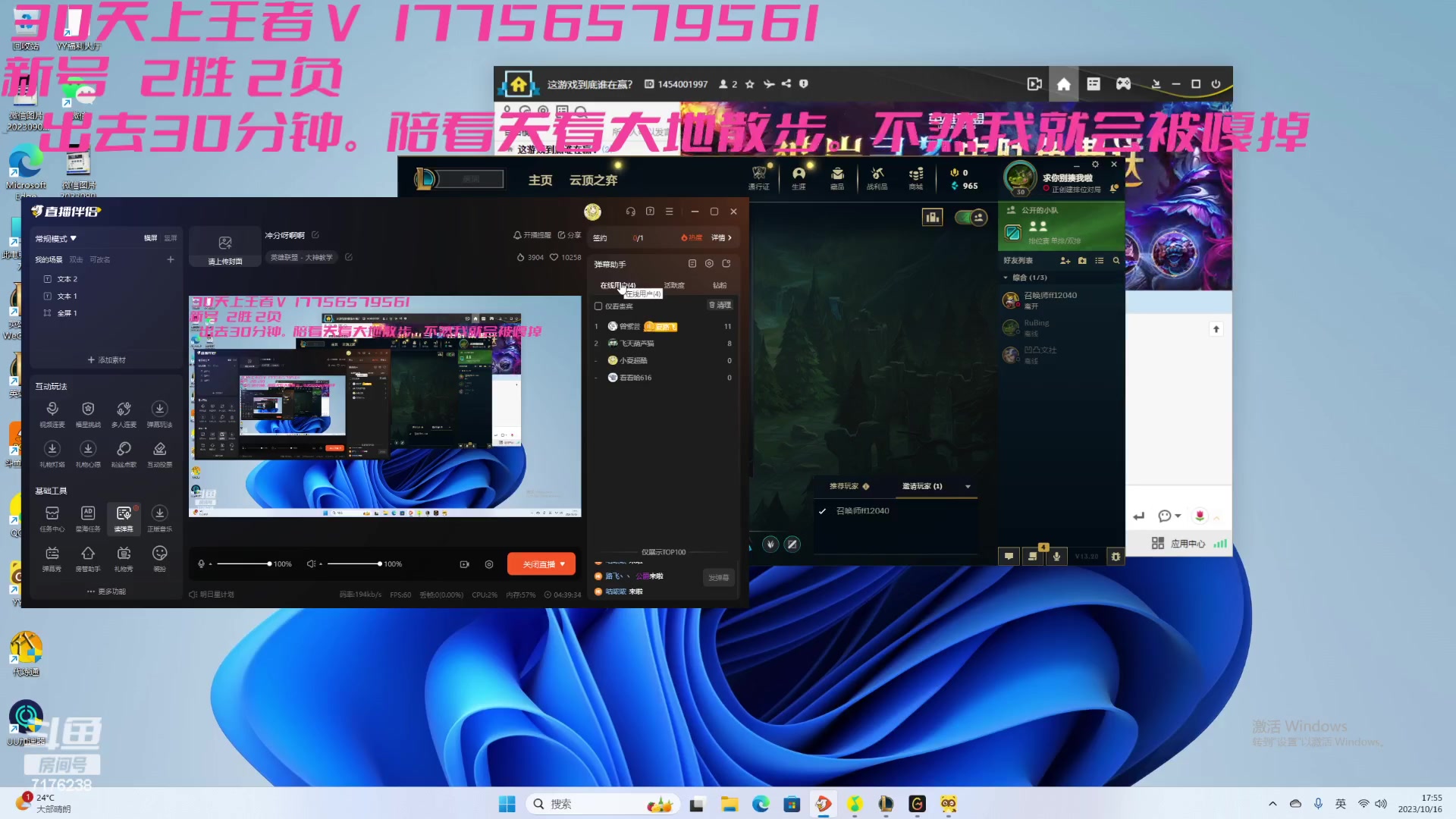The image size is (1456, 819).
Task: Mute the microphone icon beside volume slider
Action: [x=201, y=564]
